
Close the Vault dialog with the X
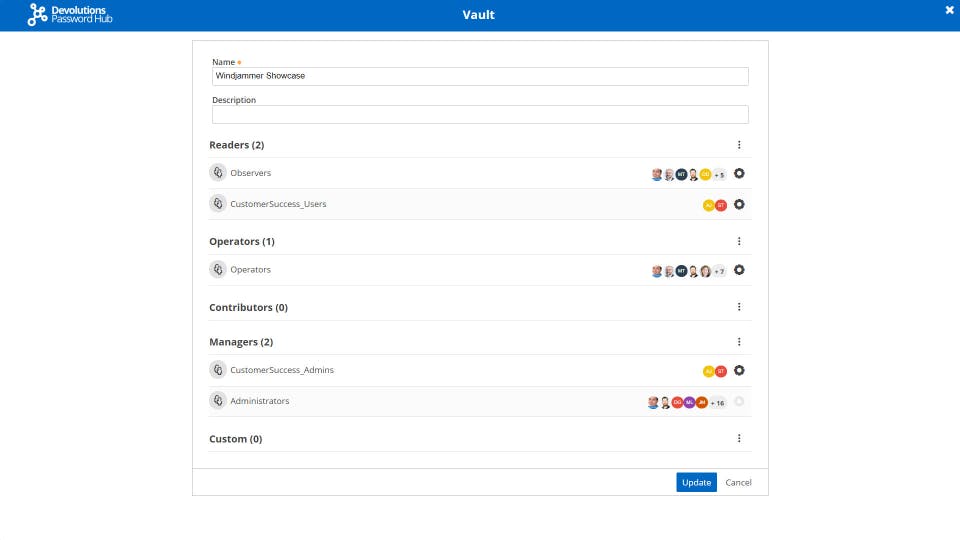click(x=949, y=10)
